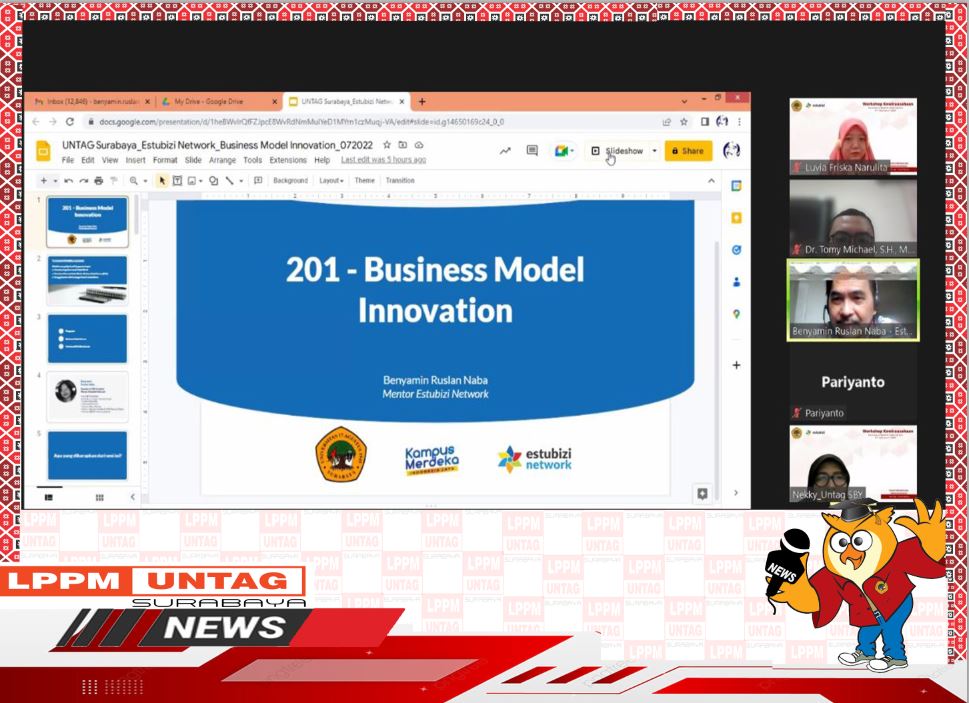This screenshot has height=703, width=969.
Task: Open the Help menu
Action: pos(322,160)
